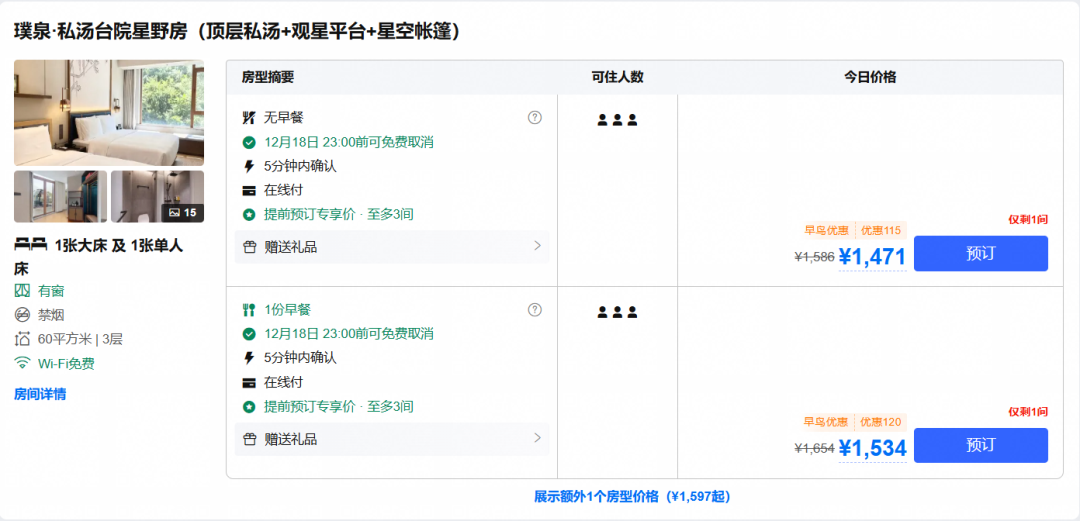Open the bathroom thumbnail photo
Screen dimensions: 1080x521
157,196
